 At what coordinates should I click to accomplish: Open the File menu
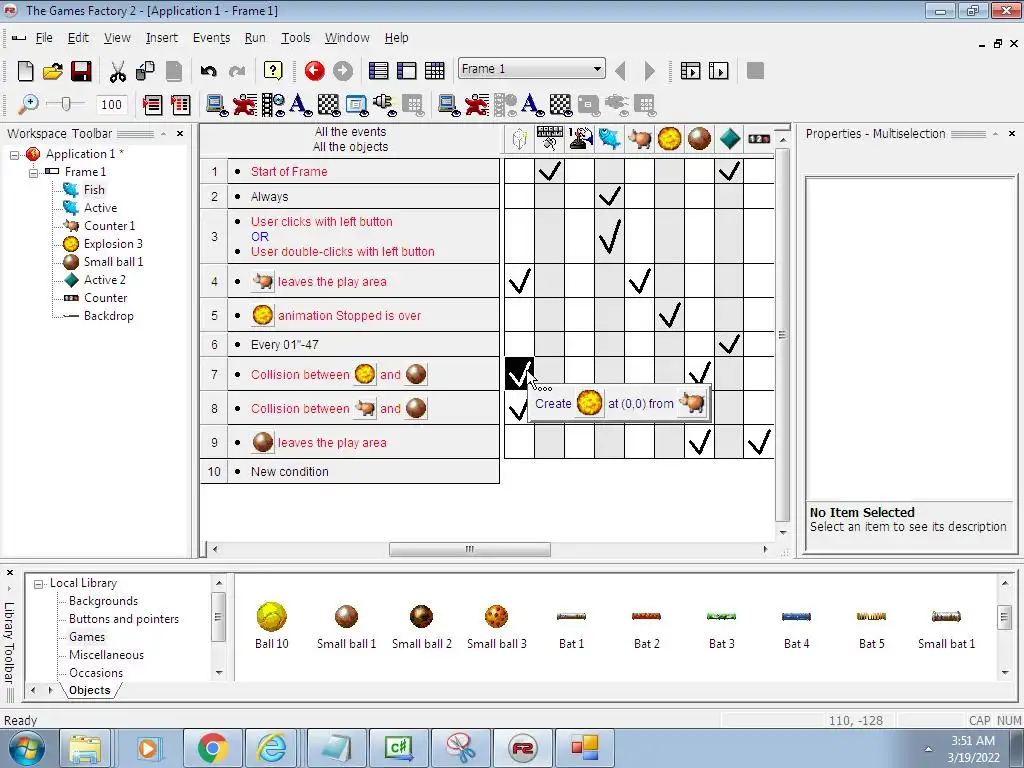(44, 38)
